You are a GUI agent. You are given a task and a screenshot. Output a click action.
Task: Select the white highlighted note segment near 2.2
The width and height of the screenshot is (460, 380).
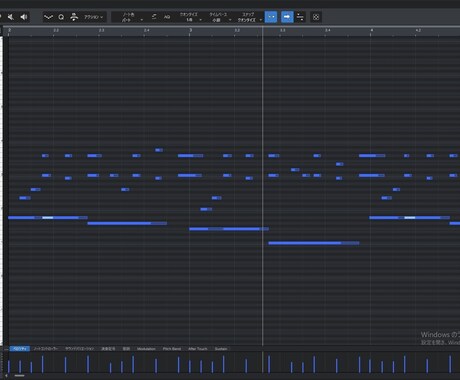coord(48,218)
